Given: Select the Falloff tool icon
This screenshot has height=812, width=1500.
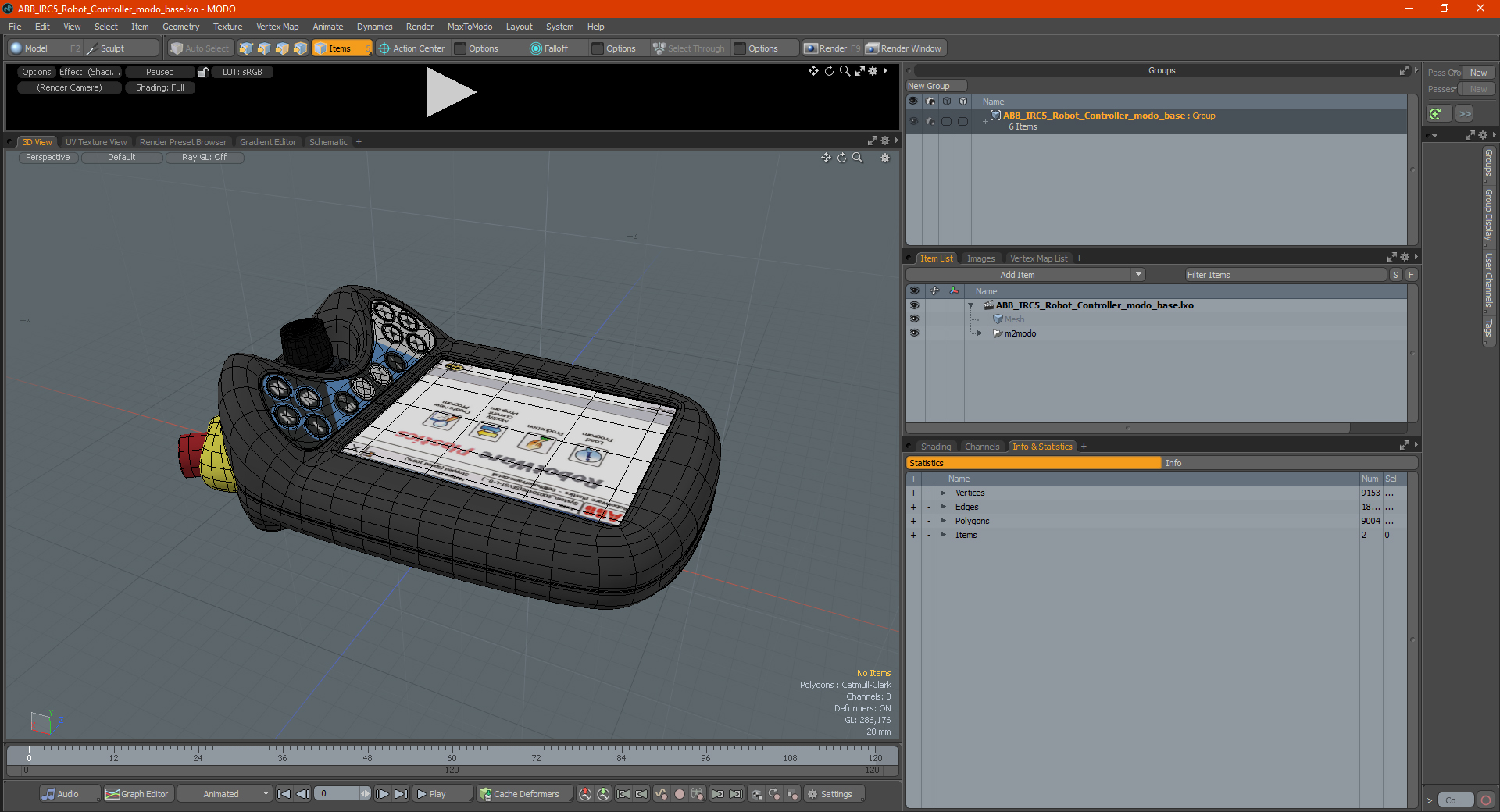Looking at the screenshot, I should (x=535, y=48).
